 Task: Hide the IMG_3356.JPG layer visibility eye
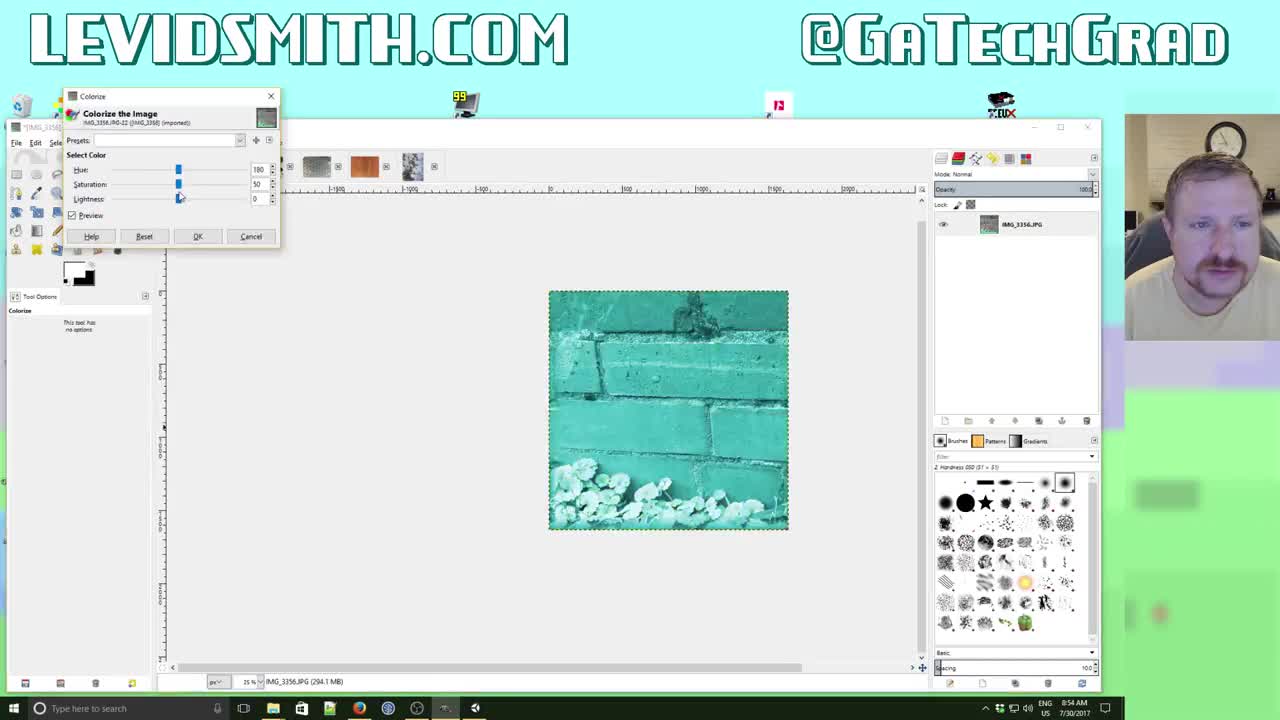click(x=943, y=224)
